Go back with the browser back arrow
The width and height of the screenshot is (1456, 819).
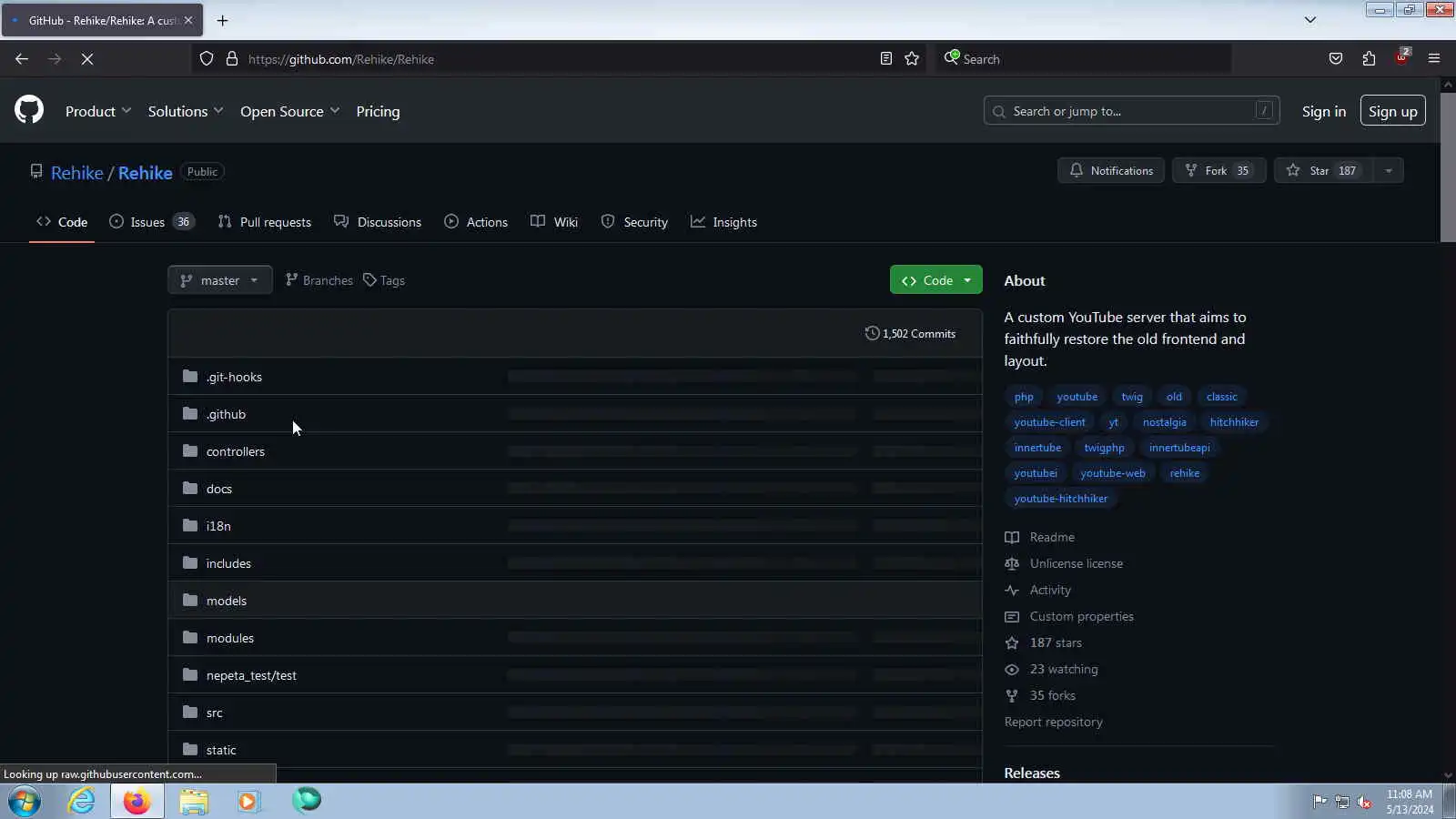[x=22, y=59]
